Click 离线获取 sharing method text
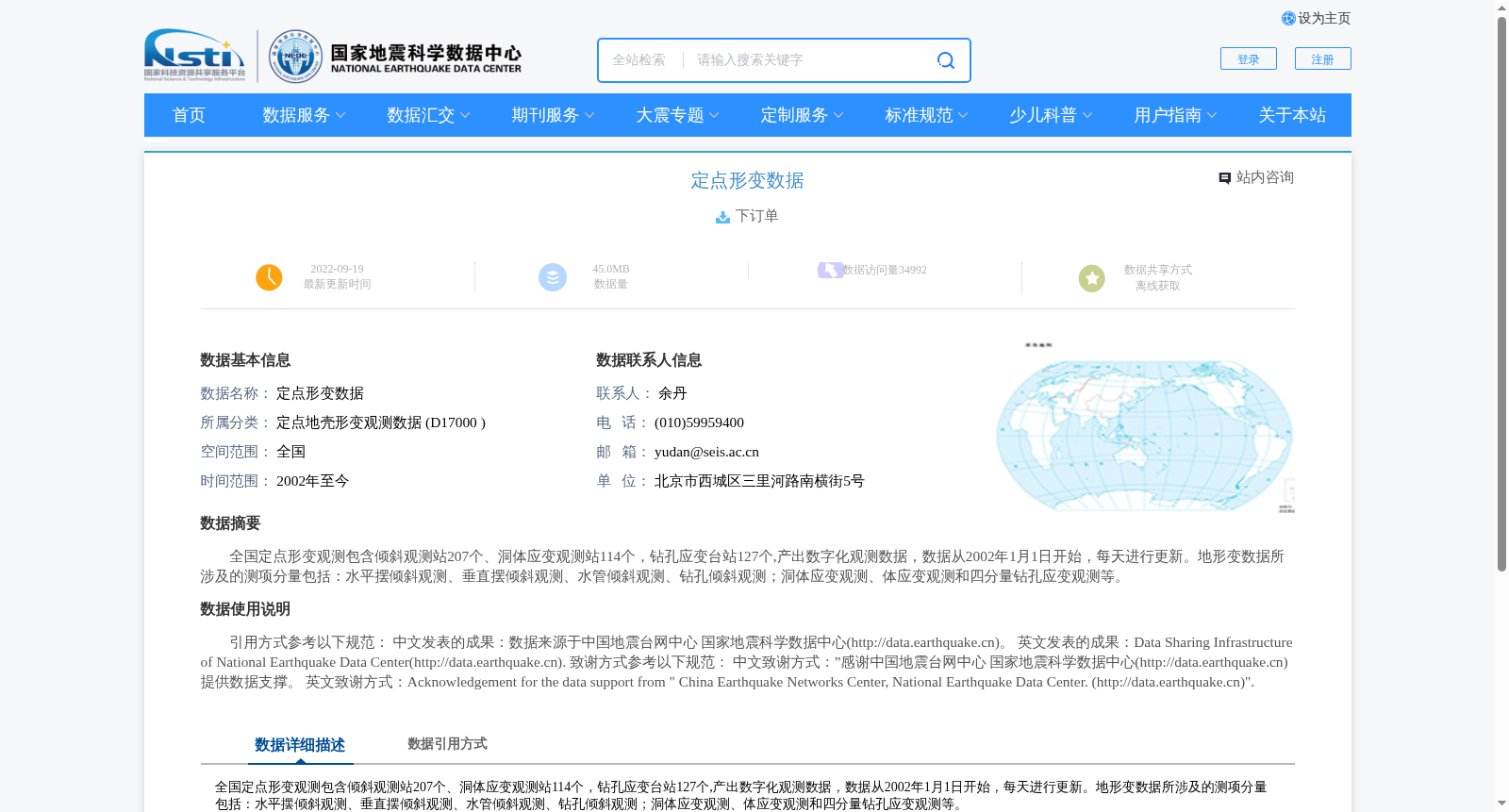The height and width of the screenshot is (812, 1509). (1158, 286)
